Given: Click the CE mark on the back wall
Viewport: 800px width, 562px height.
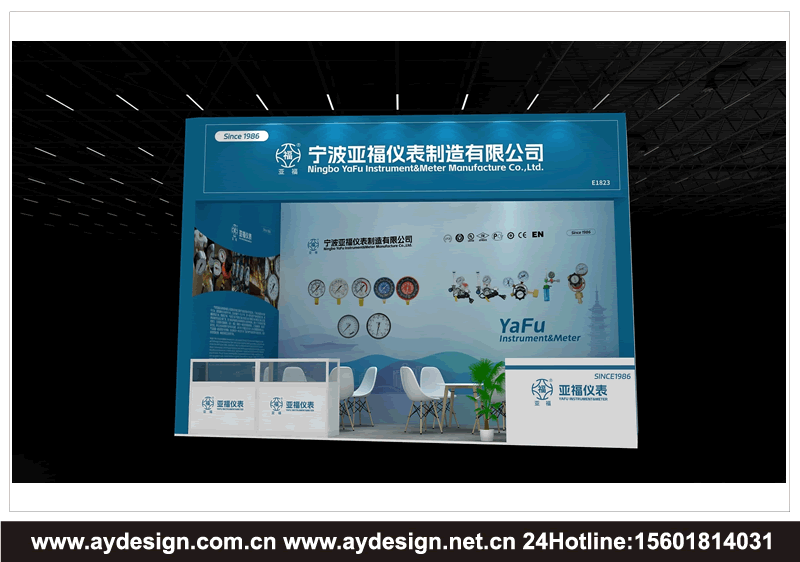Looking at the screenshot, I should point(522,235).
